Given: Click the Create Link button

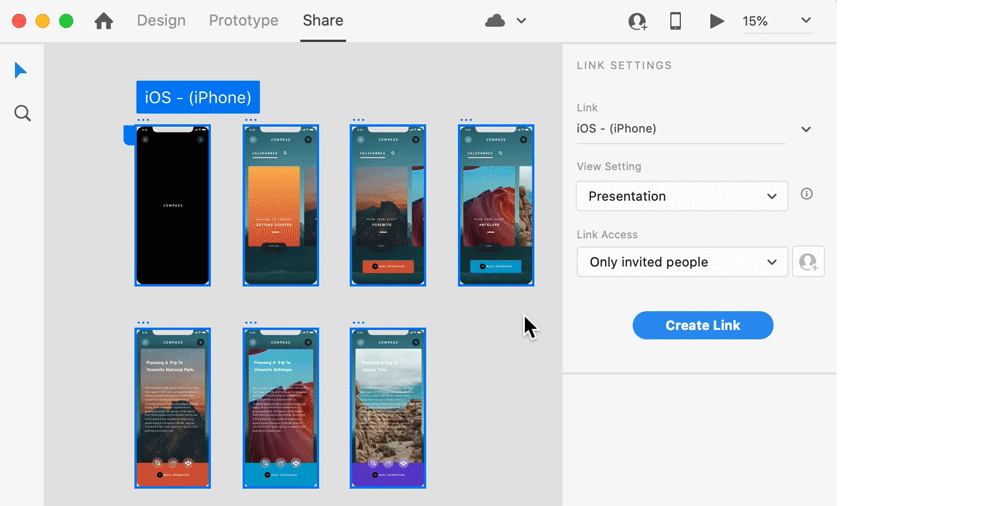Looking at the screenshot, I should click(x=702, y=325).
